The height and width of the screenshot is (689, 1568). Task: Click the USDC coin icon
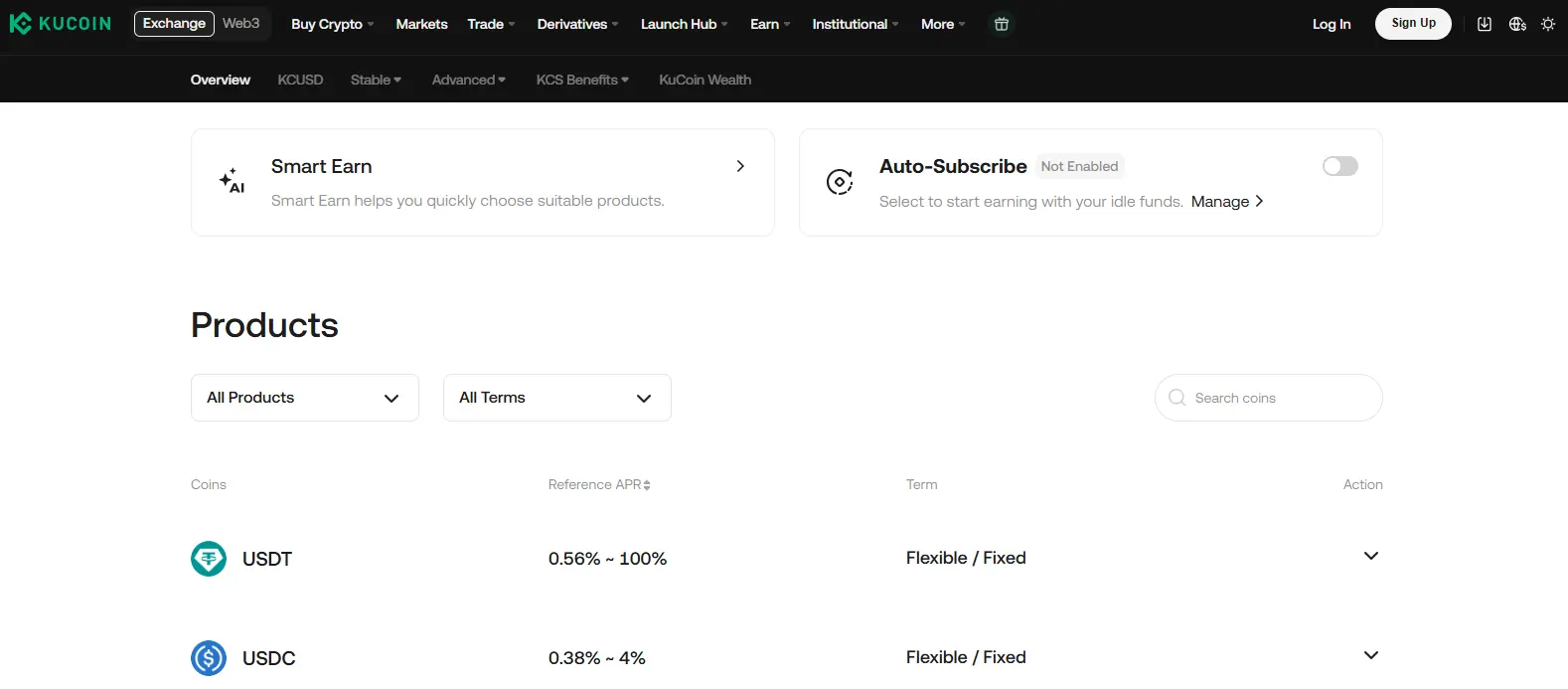pos(209,658)
